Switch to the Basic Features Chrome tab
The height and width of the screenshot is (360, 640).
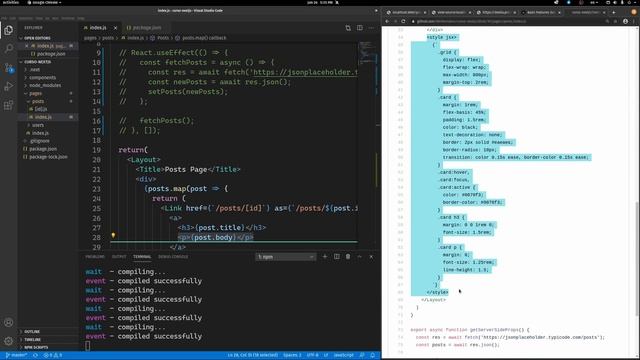click(540, 12)
